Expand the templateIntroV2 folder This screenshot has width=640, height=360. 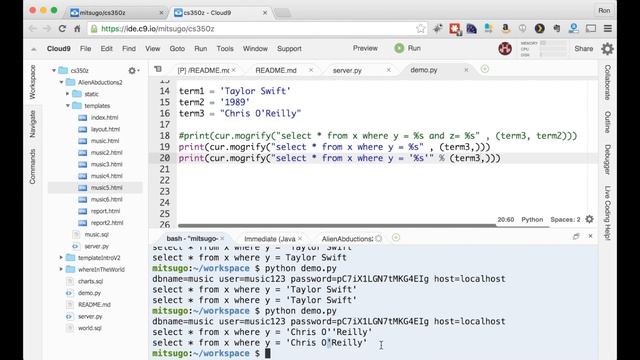click(61, 258)
